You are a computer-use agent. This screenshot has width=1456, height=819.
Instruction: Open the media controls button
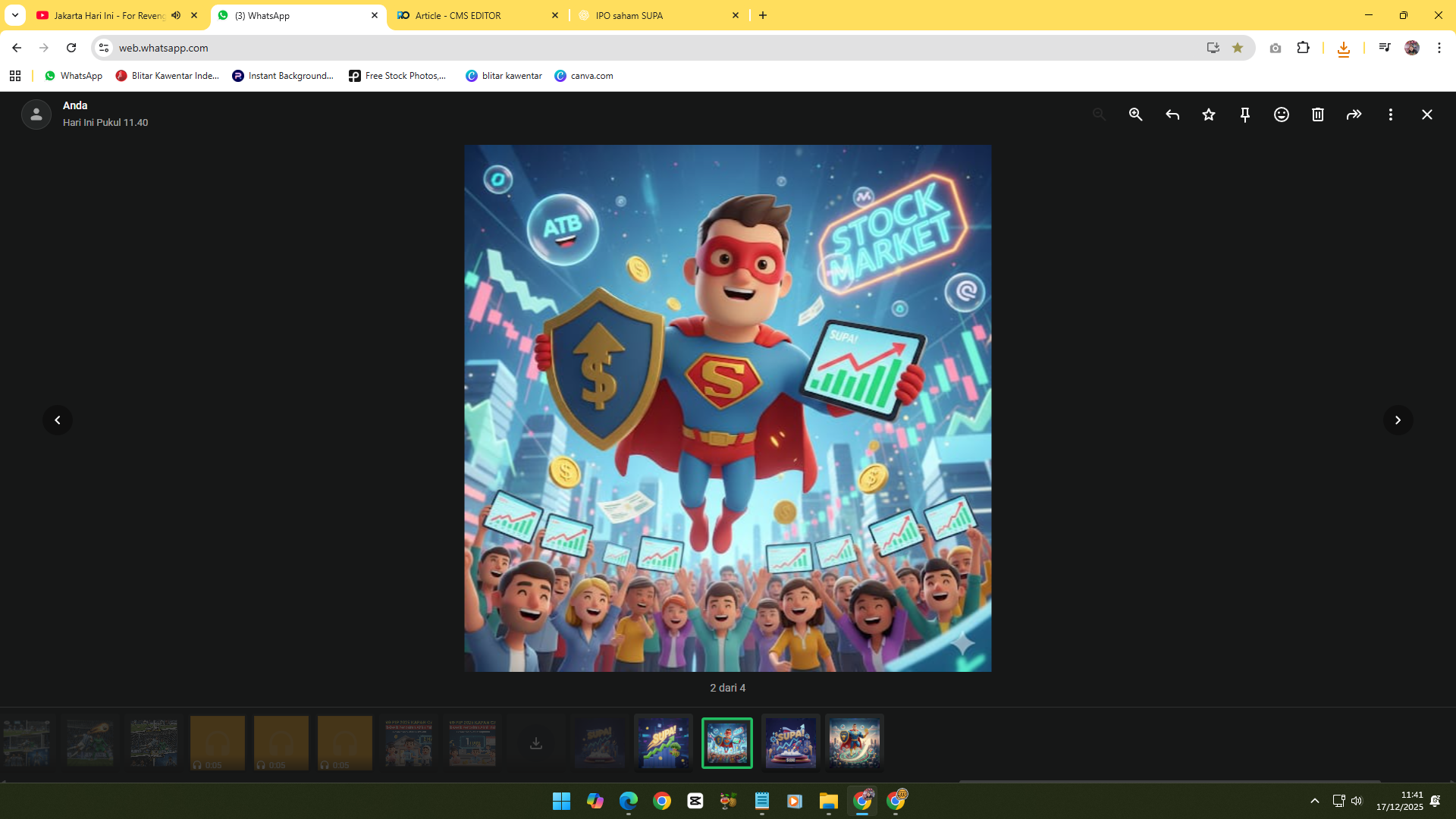1385,48
